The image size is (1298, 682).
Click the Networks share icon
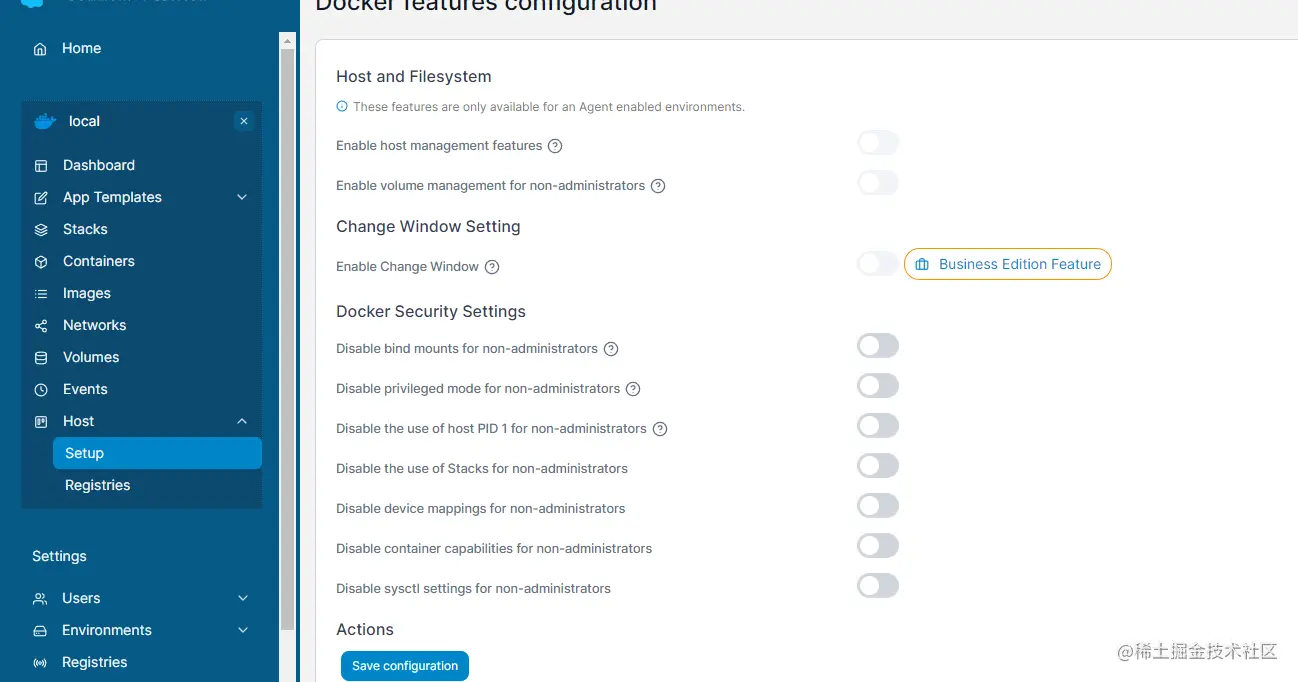[41, 326]
